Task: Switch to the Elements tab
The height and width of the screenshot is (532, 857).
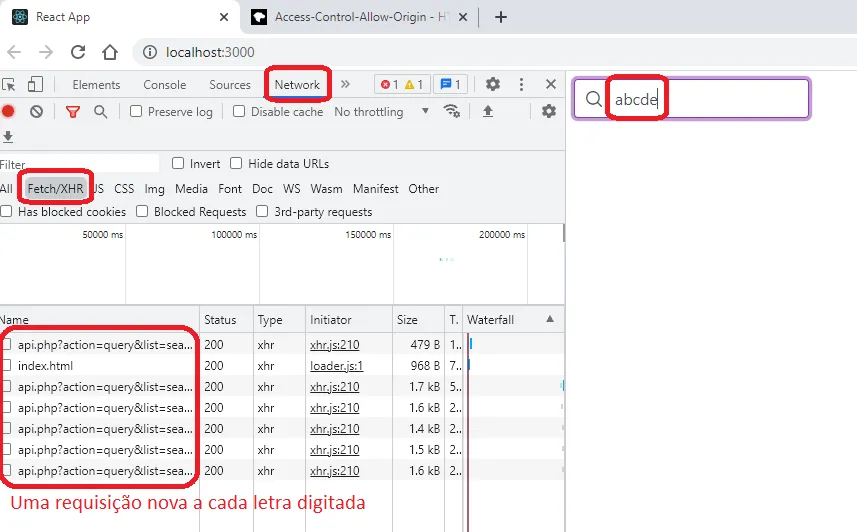Action: (96, 85)
